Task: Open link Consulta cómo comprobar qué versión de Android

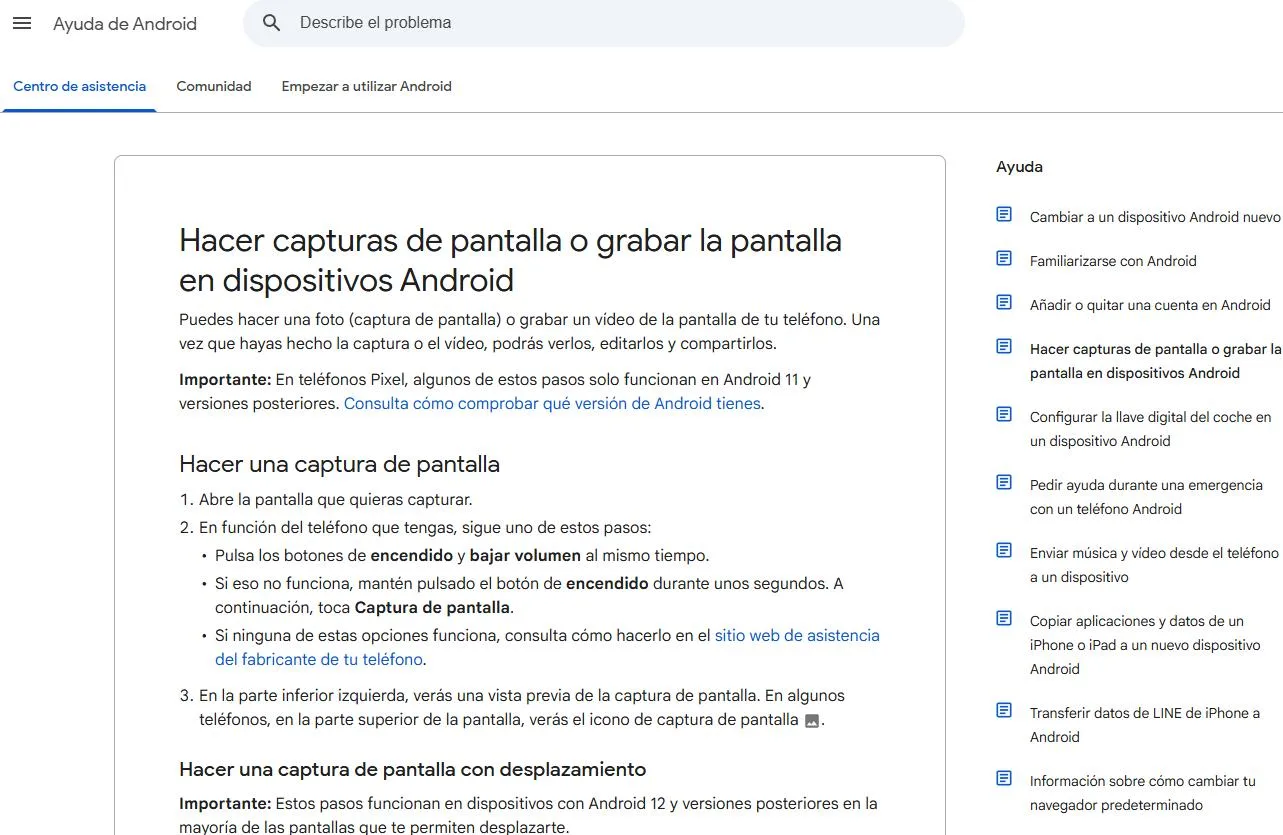Action: 552,404
